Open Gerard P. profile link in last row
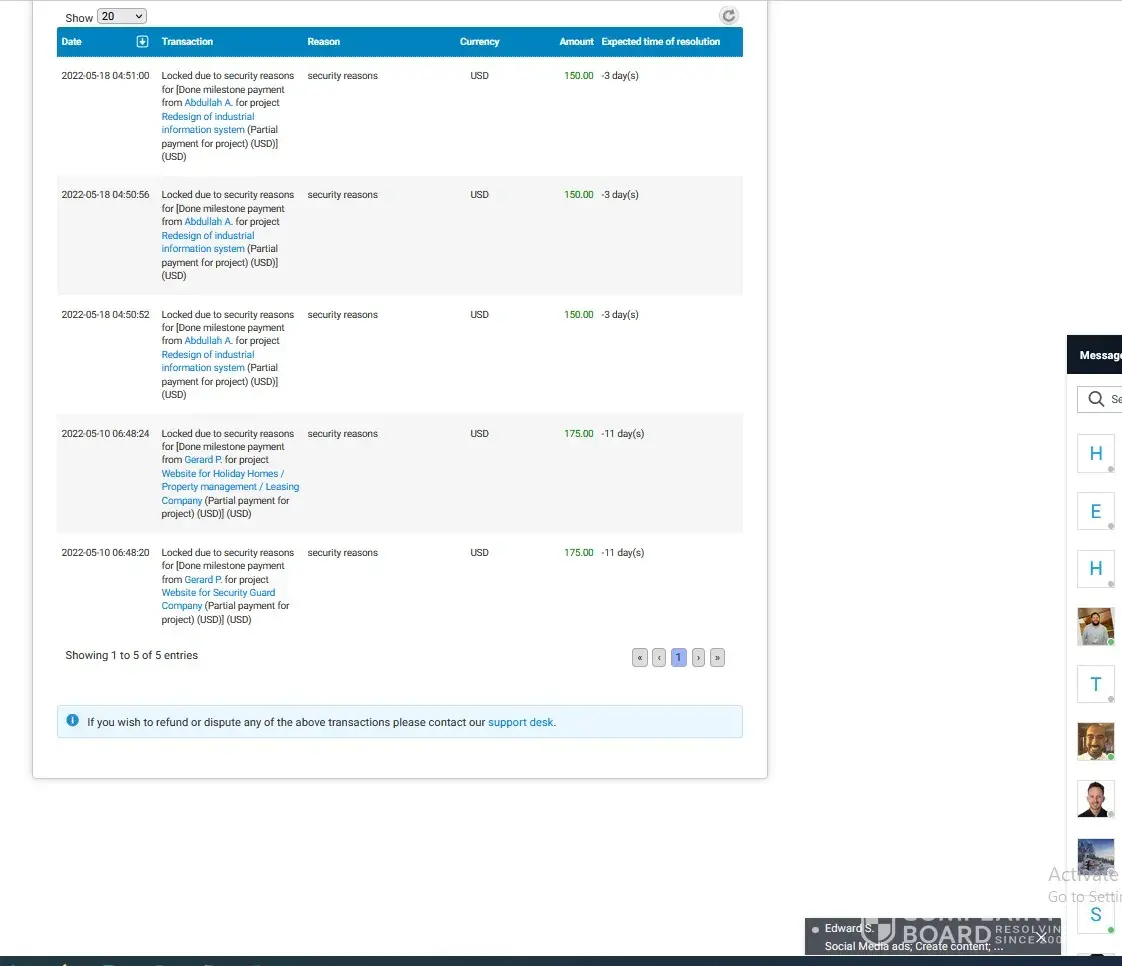 [203, 580]
